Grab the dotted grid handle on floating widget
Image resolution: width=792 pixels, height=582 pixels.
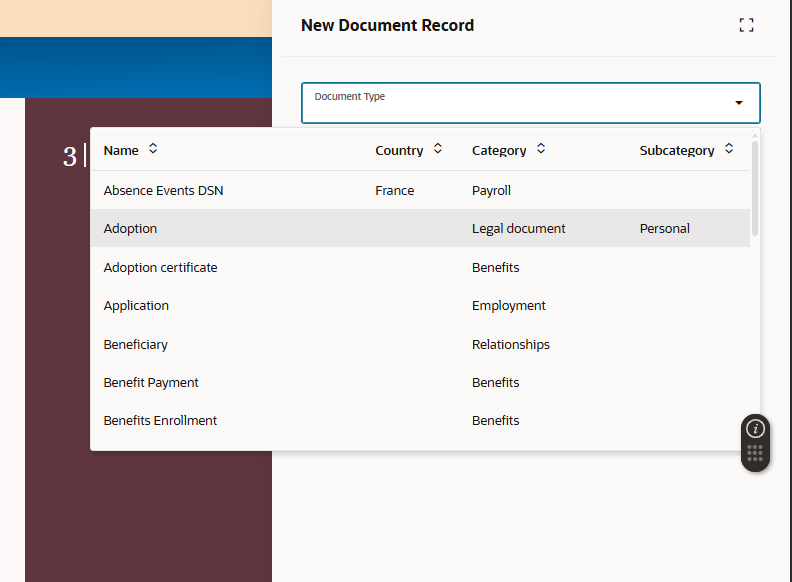[755, 453]
